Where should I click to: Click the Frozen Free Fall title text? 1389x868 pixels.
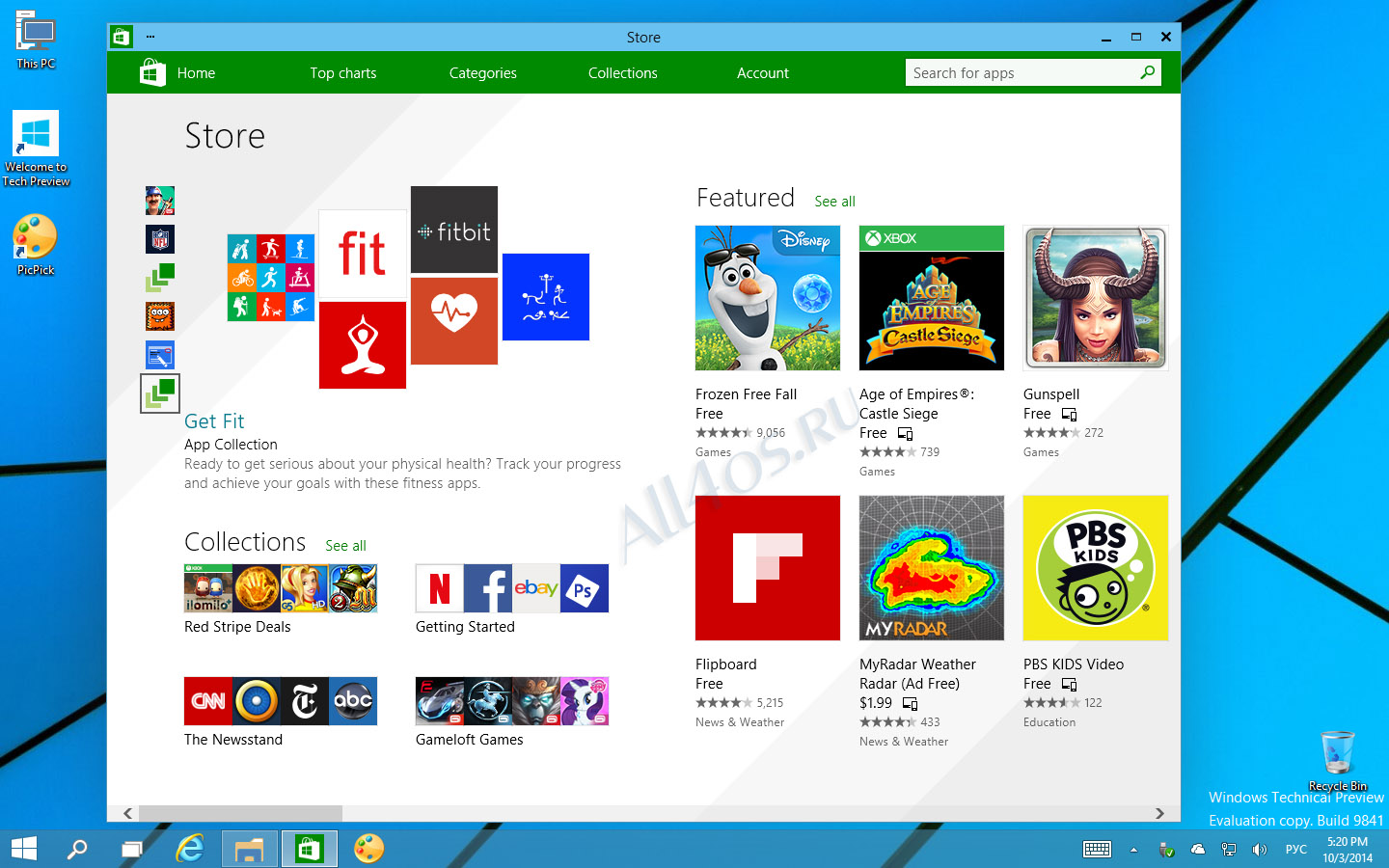[x=746, y=394]
